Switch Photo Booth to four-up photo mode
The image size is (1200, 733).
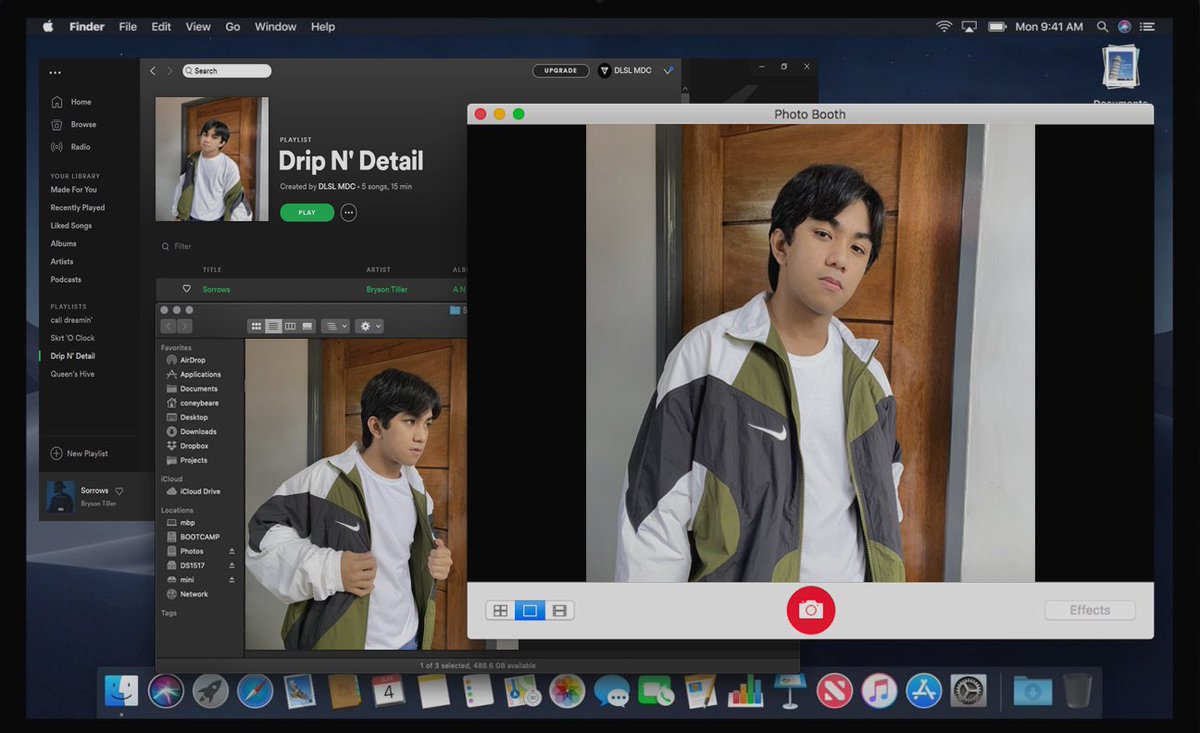click(x=501, y=610)
